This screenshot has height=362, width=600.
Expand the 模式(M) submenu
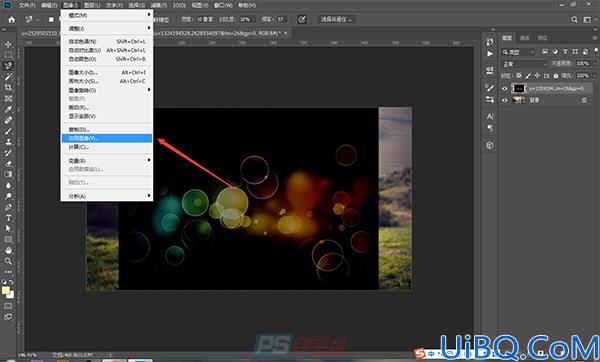(107, 15)
